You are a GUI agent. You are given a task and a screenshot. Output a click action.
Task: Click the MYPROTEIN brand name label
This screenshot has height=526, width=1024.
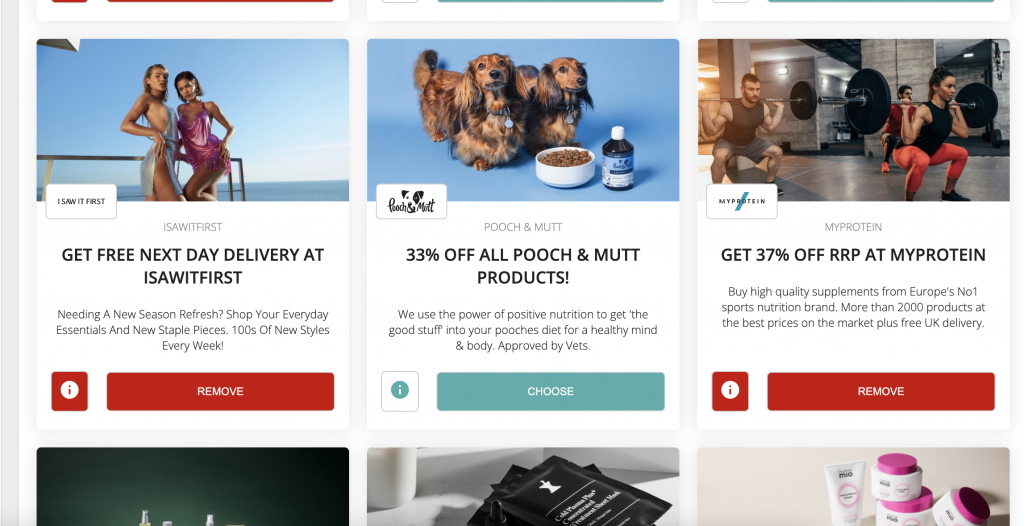(x=854, y=227)
